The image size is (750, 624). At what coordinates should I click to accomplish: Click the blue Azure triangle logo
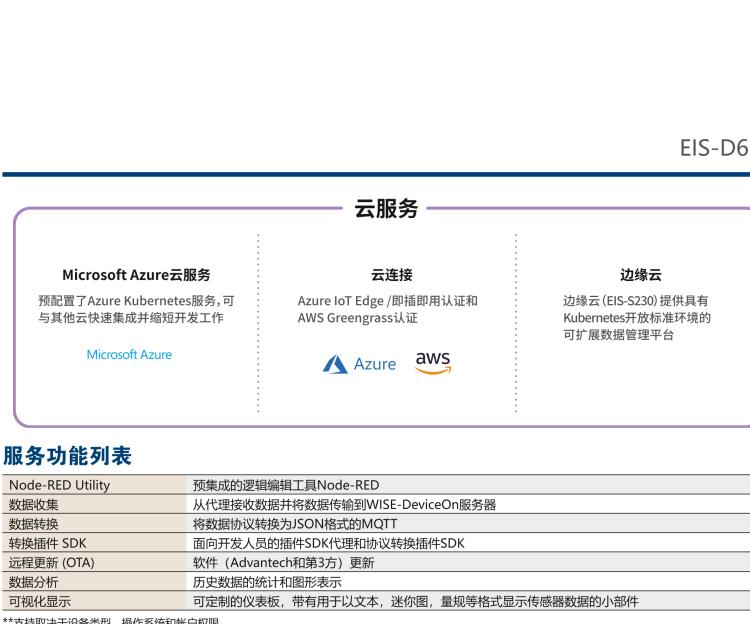point(335,365)
